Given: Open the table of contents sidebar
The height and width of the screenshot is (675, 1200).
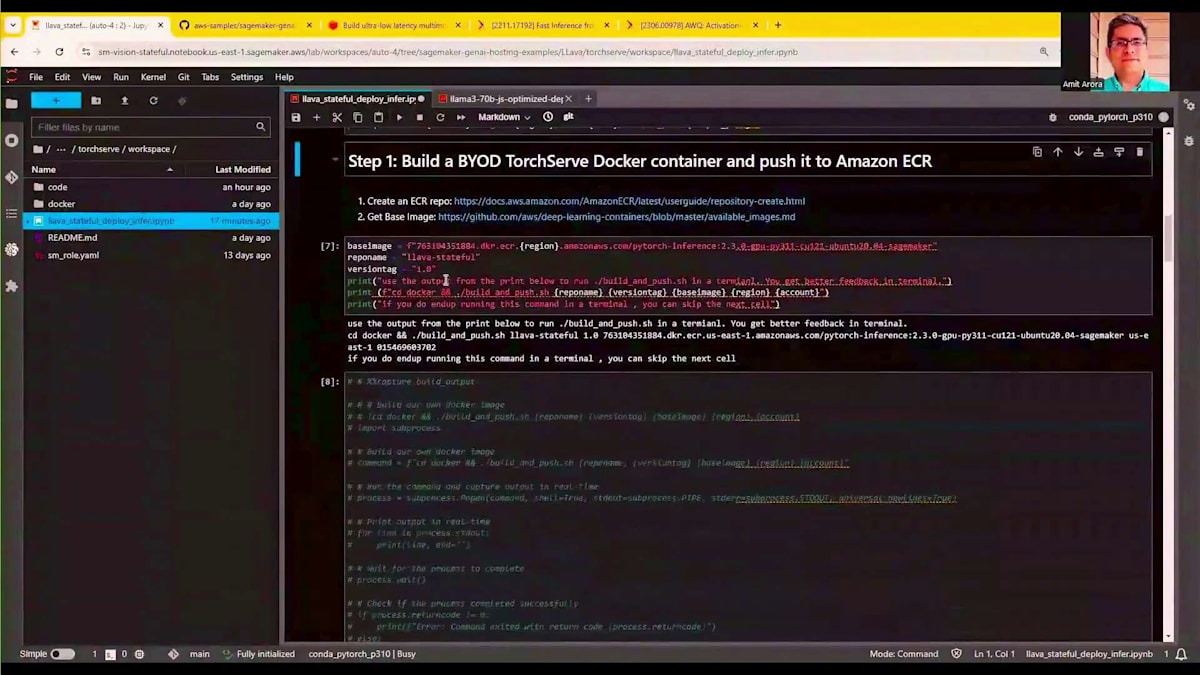Looking at the screenshot, I should pos(12,213).
